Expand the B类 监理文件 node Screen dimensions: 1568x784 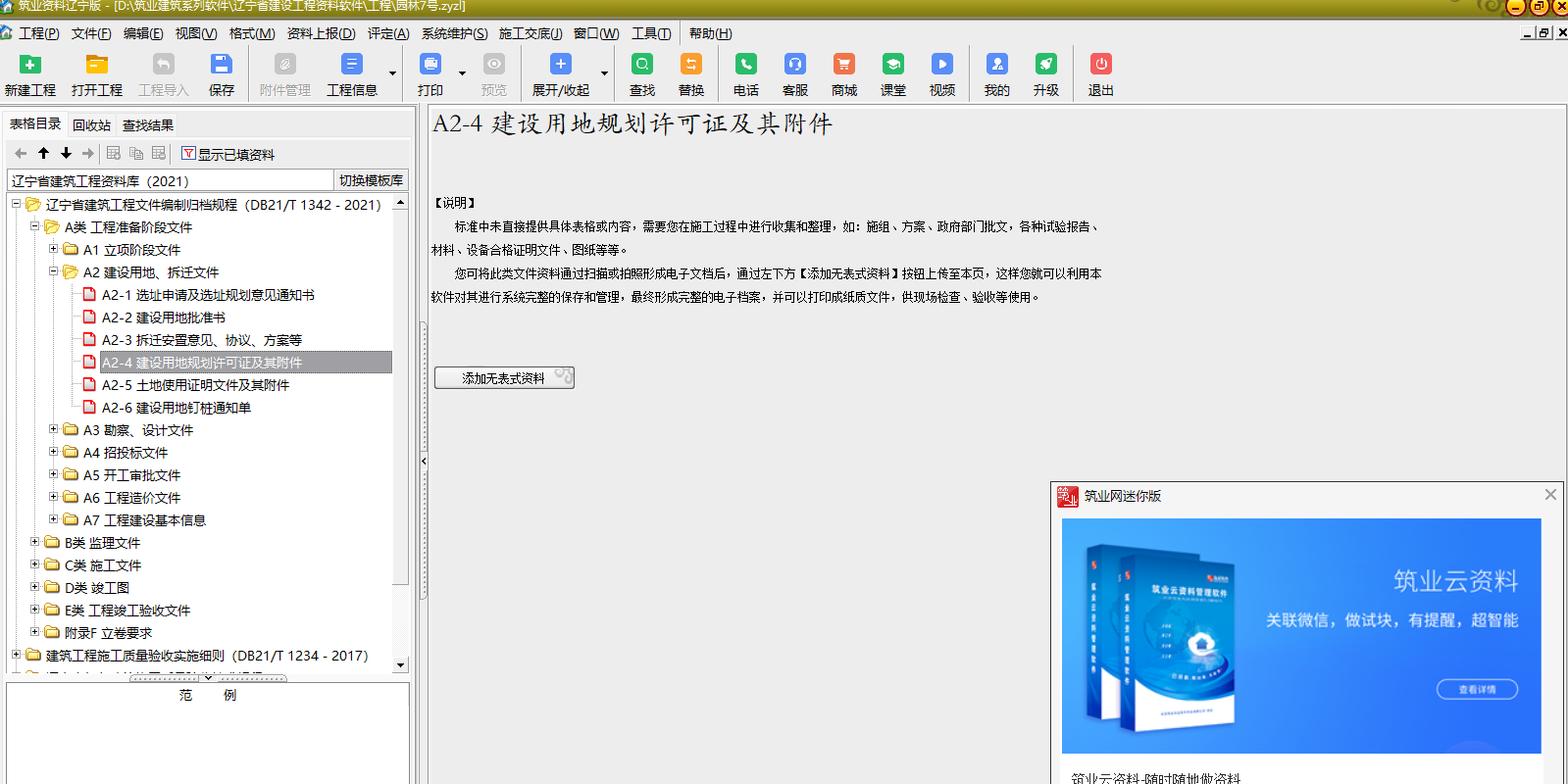click(x=34, y=542)
